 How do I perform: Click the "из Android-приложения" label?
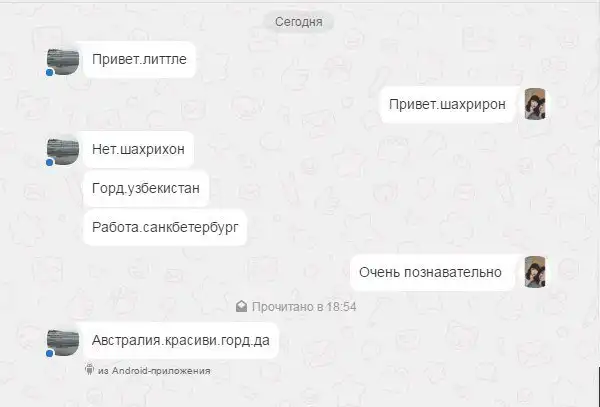[154, 371]
